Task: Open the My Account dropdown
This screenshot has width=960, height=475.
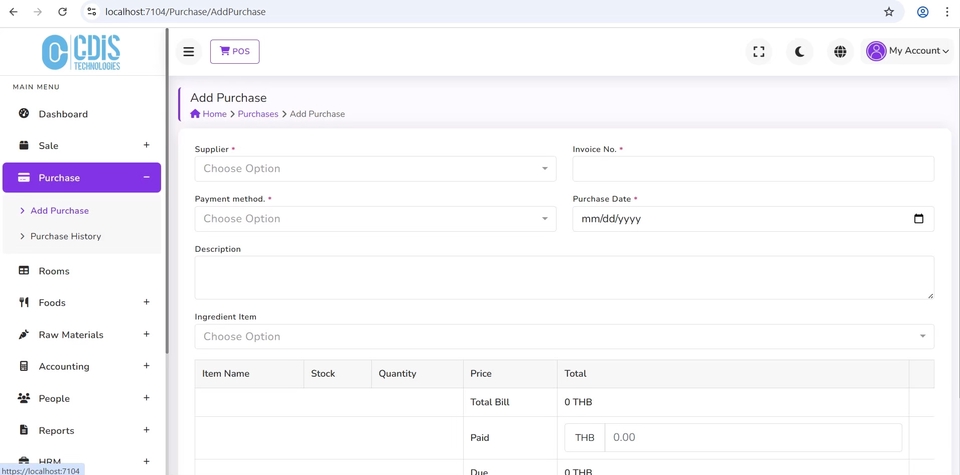Action: (x=908, y=51)
